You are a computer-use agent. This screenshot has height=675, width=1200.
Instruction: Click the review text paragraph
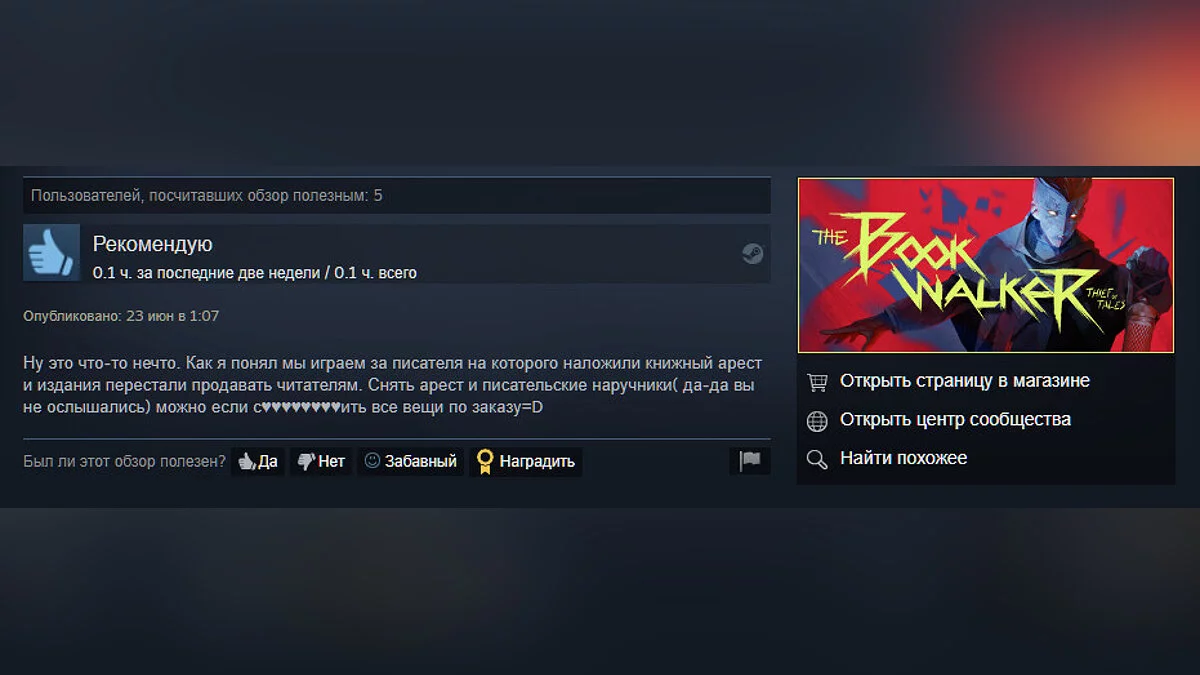(x=392, y=385)
